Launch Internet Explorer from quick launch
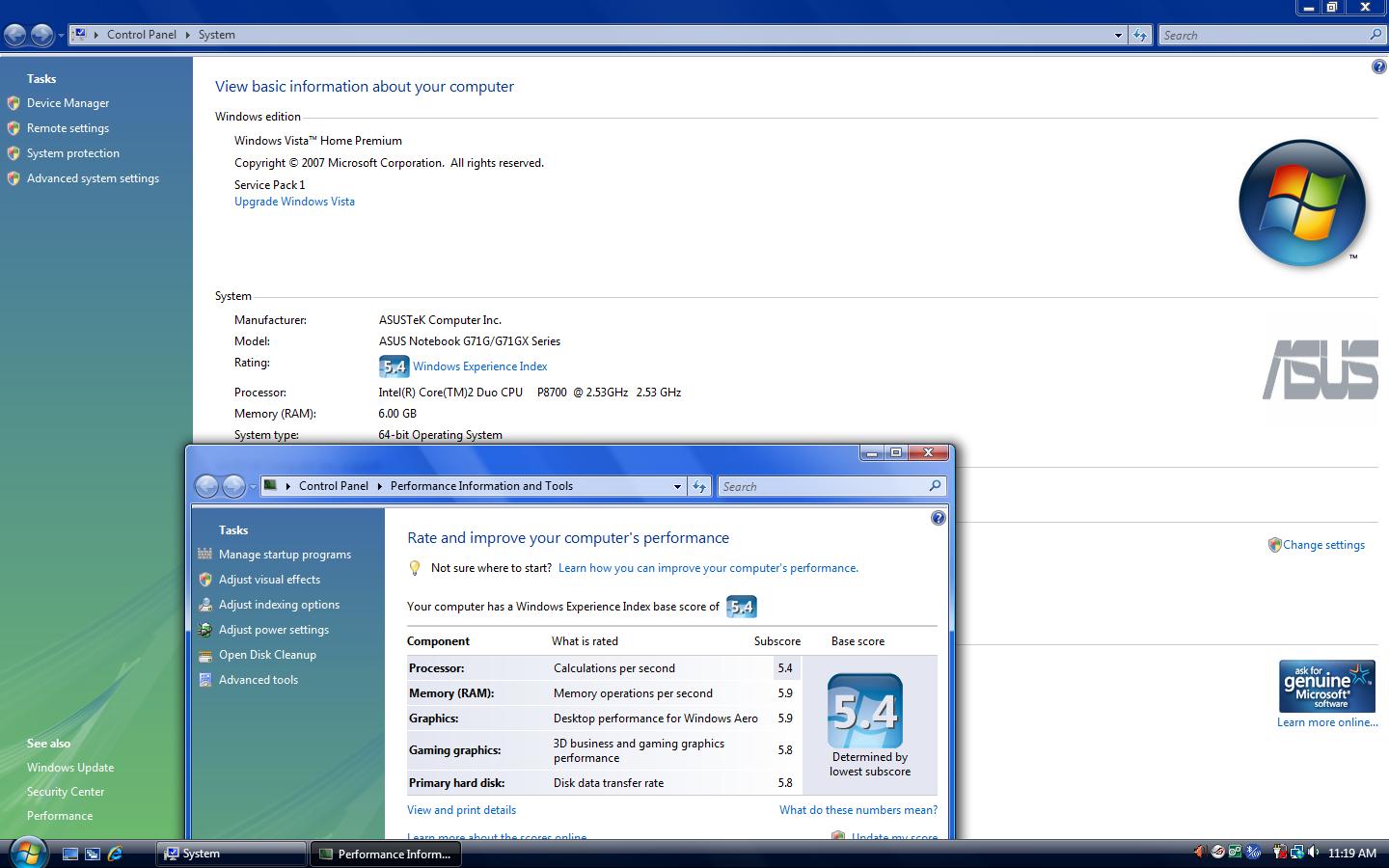 [115, 854]
